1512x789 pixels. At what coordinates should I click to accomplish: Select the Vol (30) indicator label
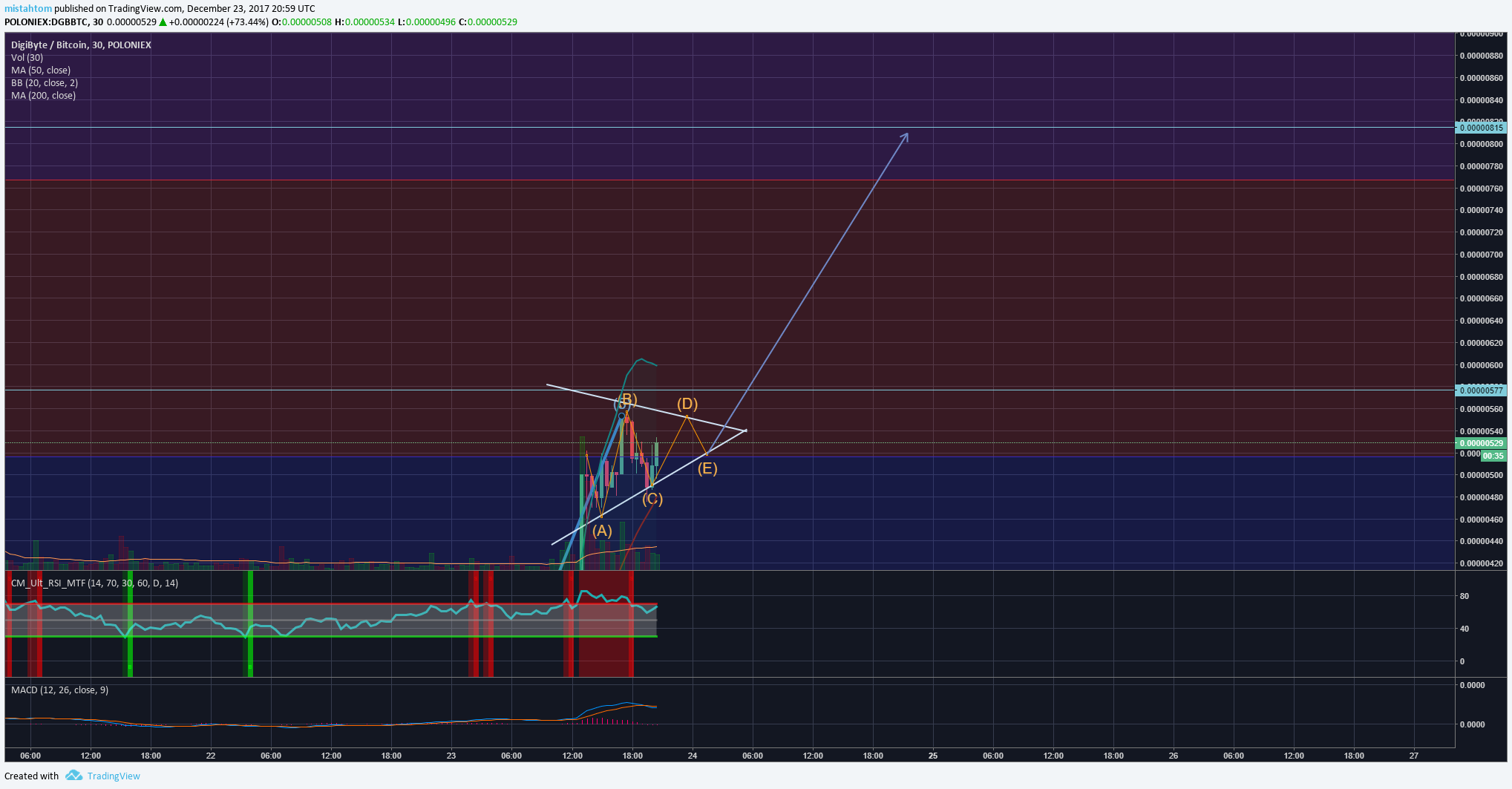[27, 57]
